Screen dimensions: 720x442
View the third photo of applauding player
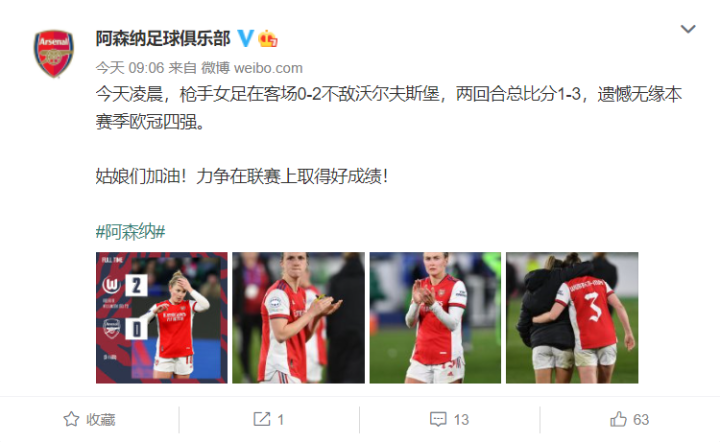click(435, 318)
